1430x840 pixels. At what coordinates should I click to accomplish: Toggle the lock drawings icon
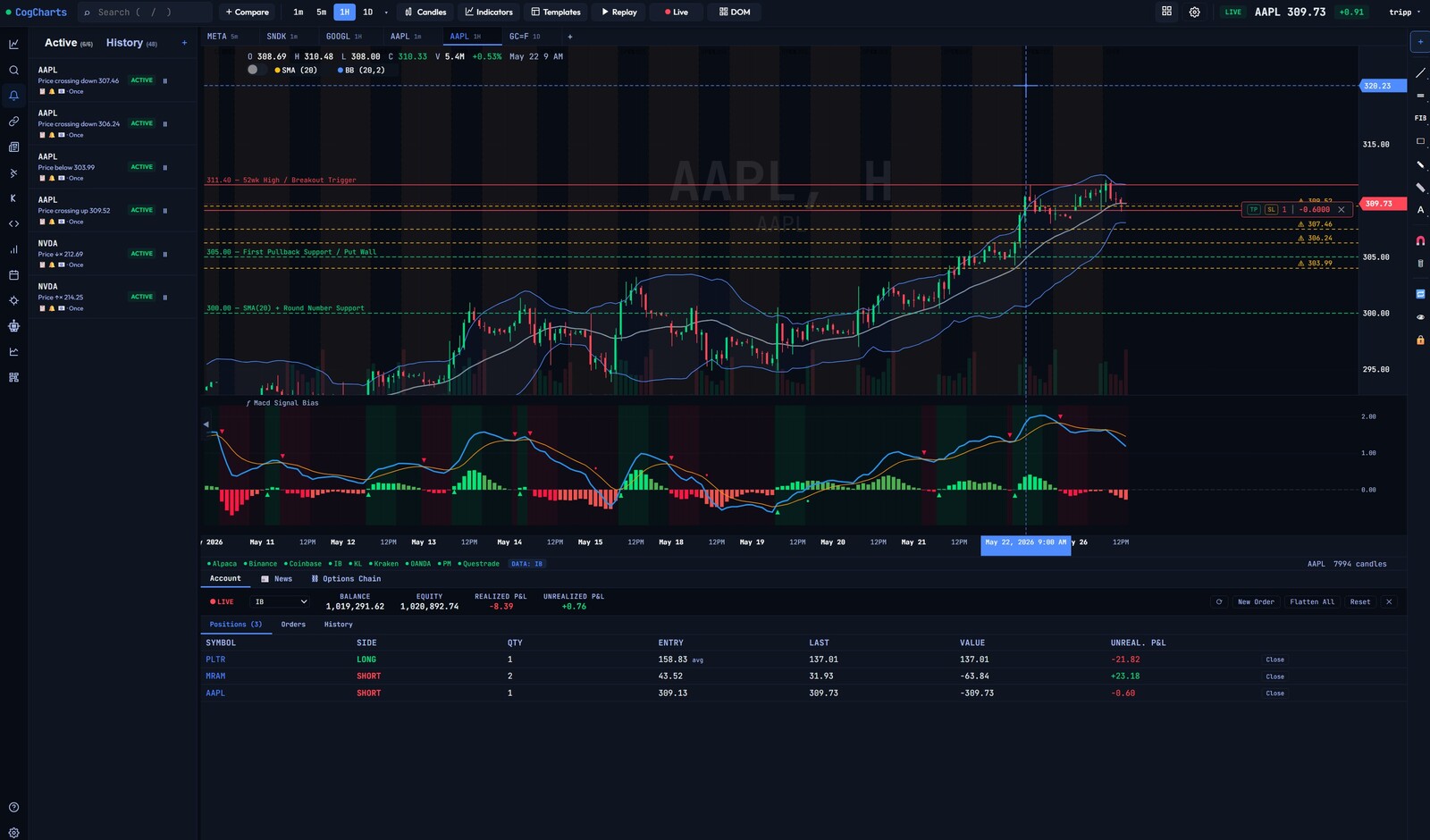click(1420, 340)
